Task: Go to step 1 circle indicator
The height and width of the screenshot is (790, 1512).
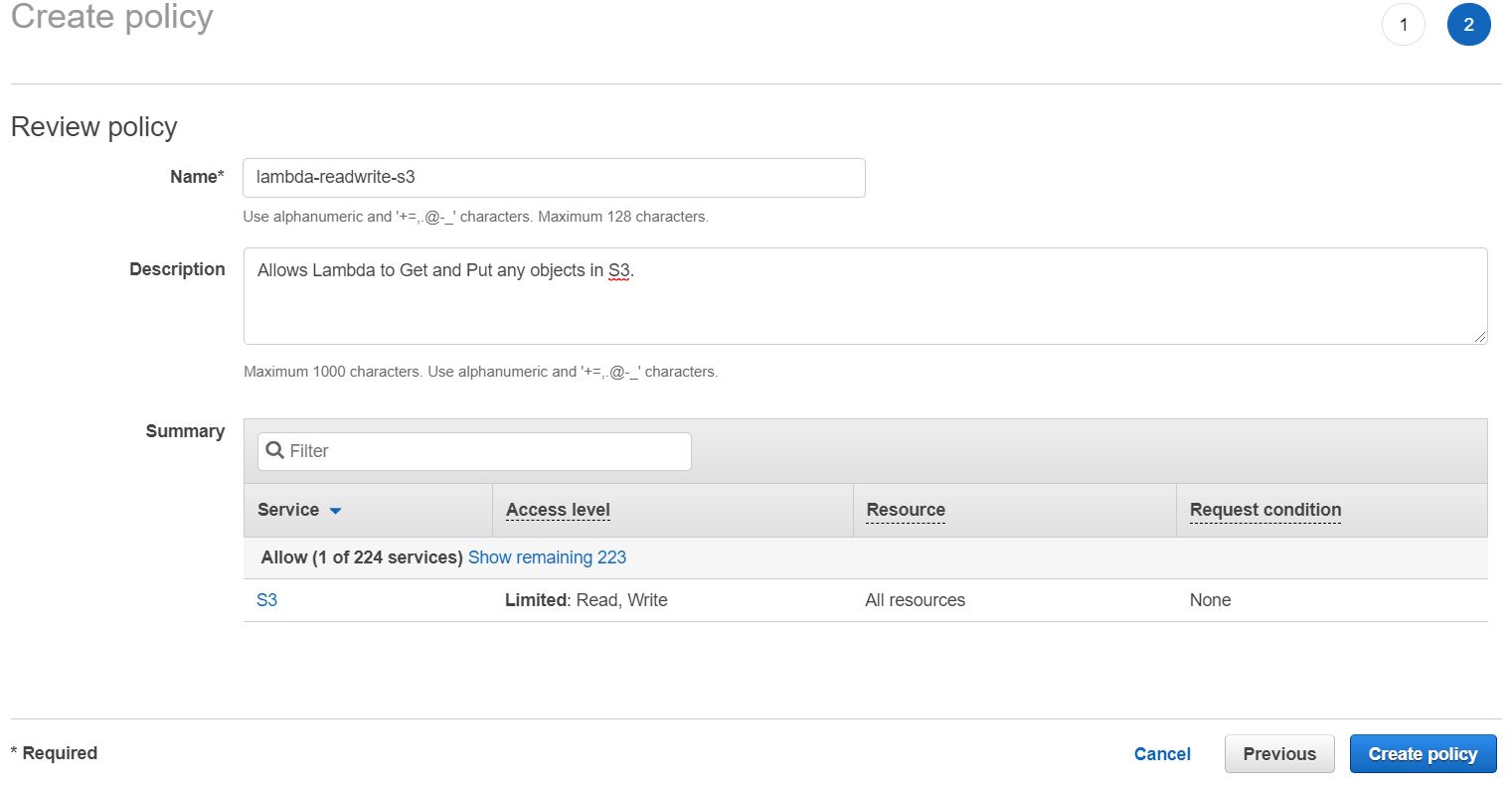Action: tap(1403, 25)
